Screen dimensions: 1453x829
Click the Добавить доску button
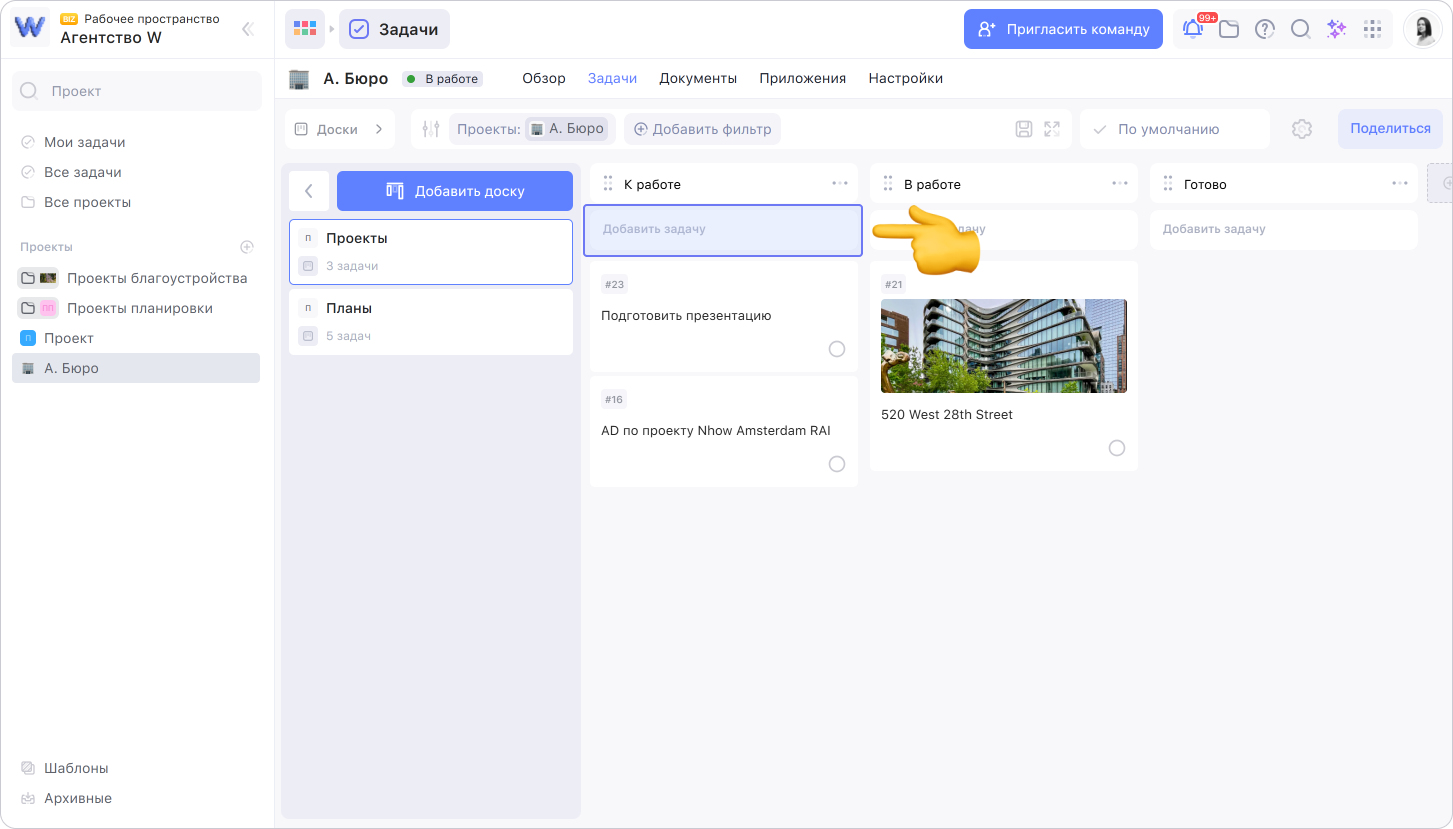click(455, 191)
